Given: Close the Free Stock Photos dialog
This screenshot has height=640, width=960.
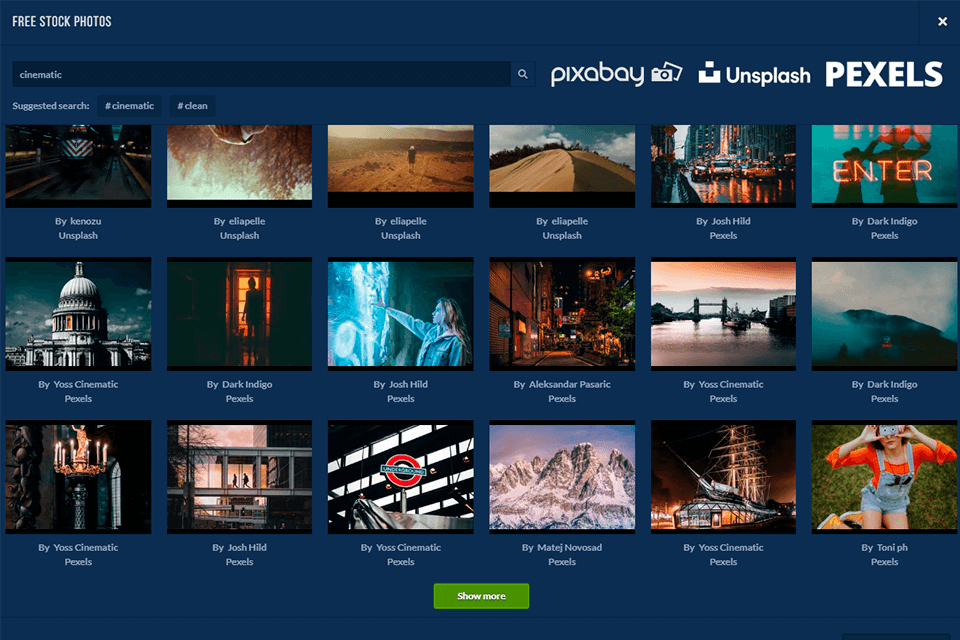Looking at the screenshot, I should (x=941, y=20).
